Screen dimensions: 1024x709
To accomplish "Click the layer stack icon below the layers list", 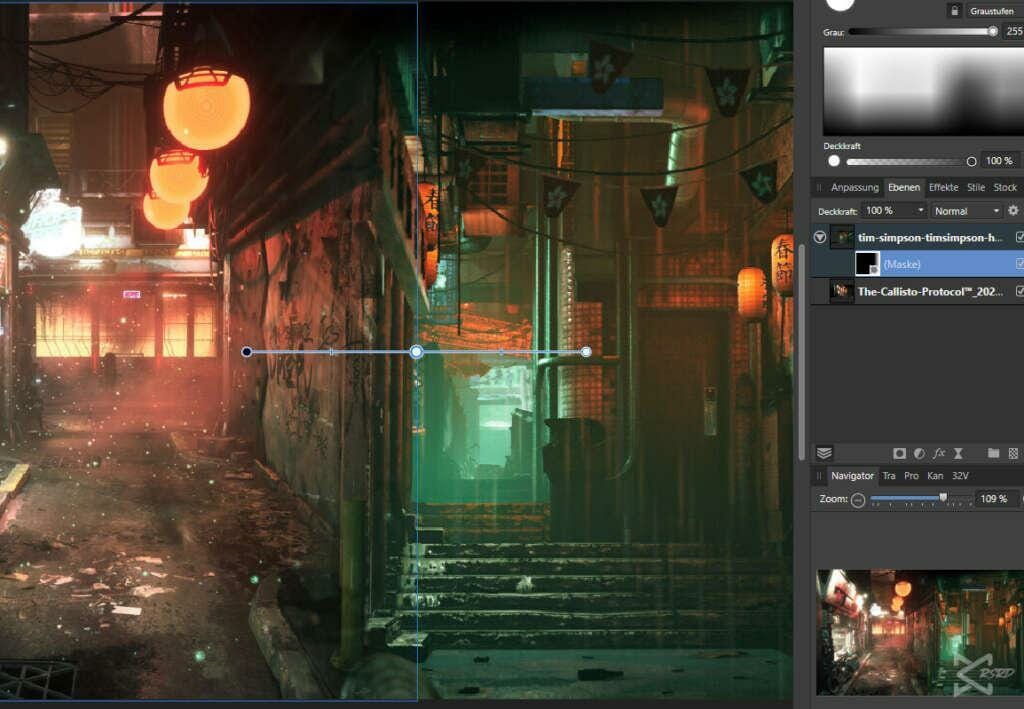I will click(824, 453).
